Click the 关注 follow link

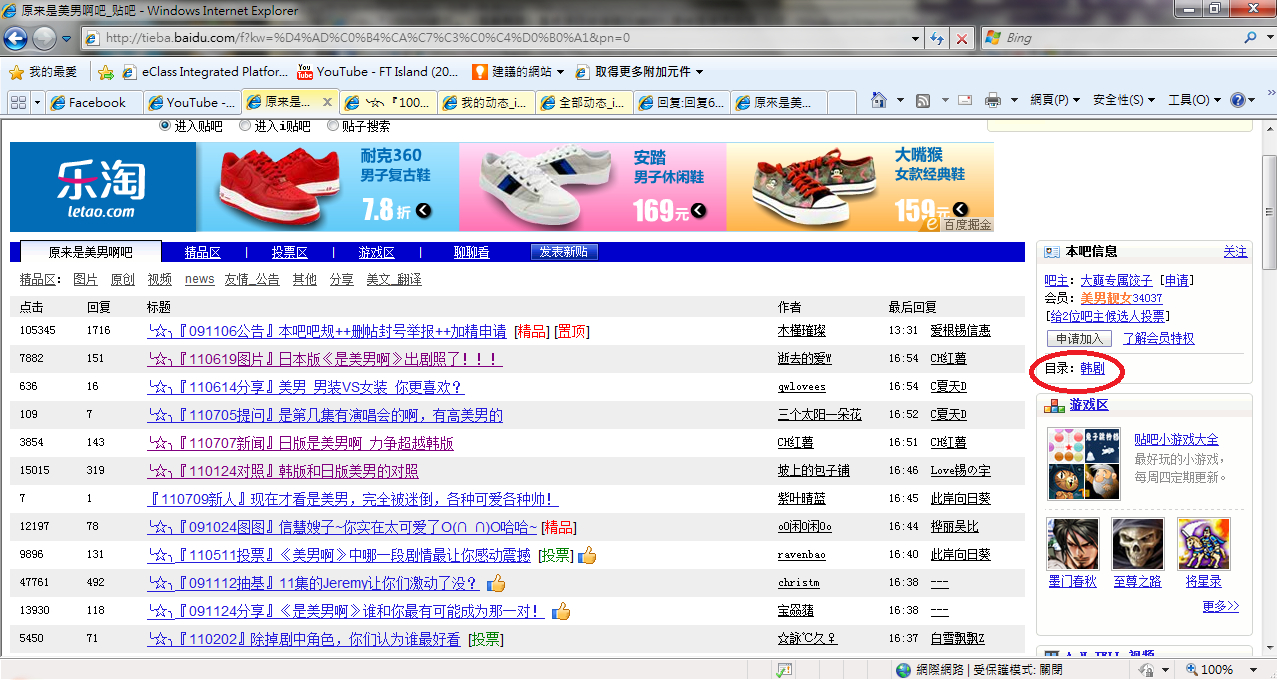(1235, 252)
